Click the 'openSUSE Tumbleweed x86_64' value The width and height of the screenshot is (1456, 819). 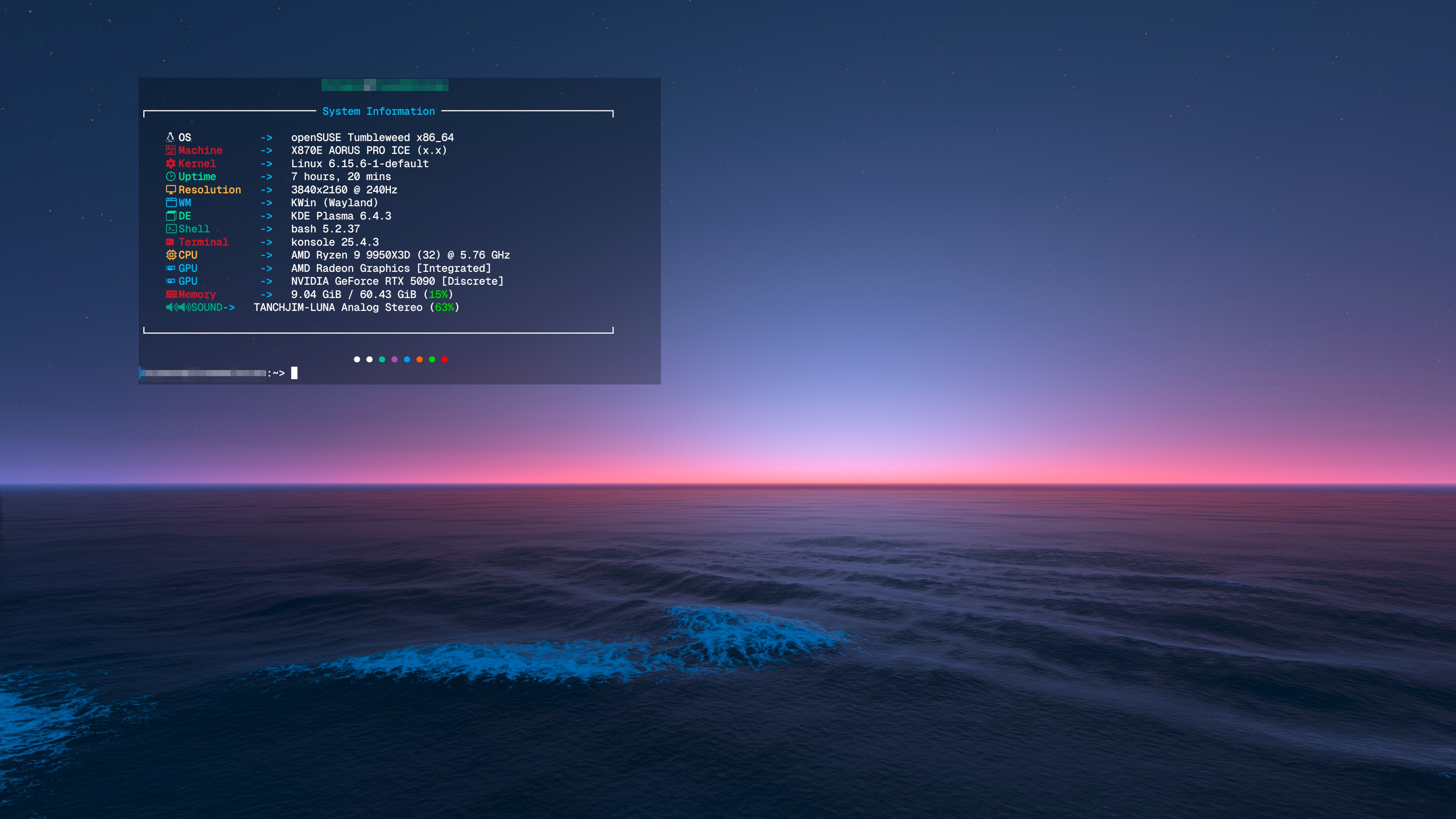[372, 137]
